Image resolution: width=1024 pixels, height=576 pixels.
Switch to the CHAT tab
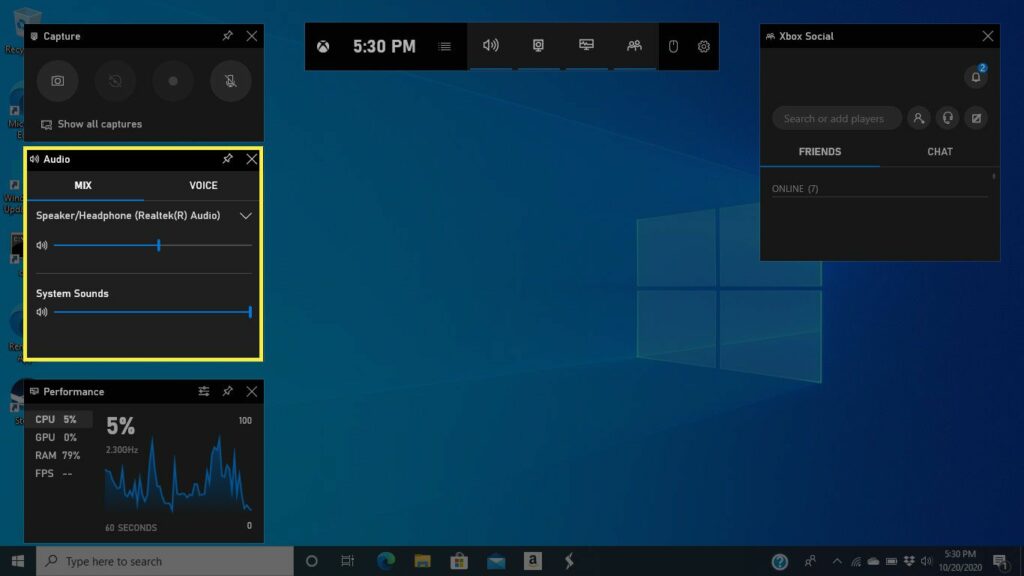[940, 152]
